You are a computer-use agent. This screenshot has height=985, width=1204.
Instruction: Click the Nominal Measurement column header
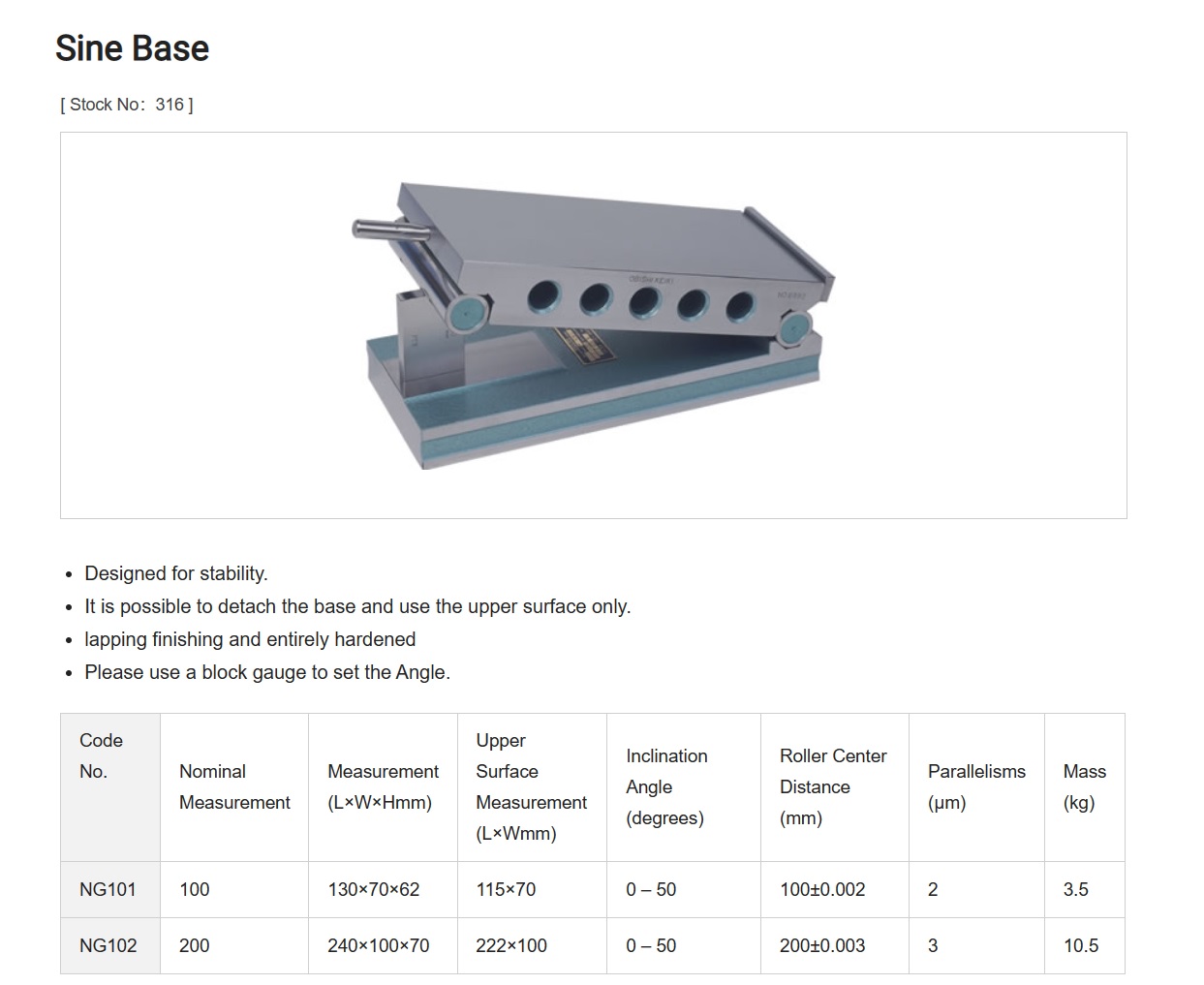(234, 786)
